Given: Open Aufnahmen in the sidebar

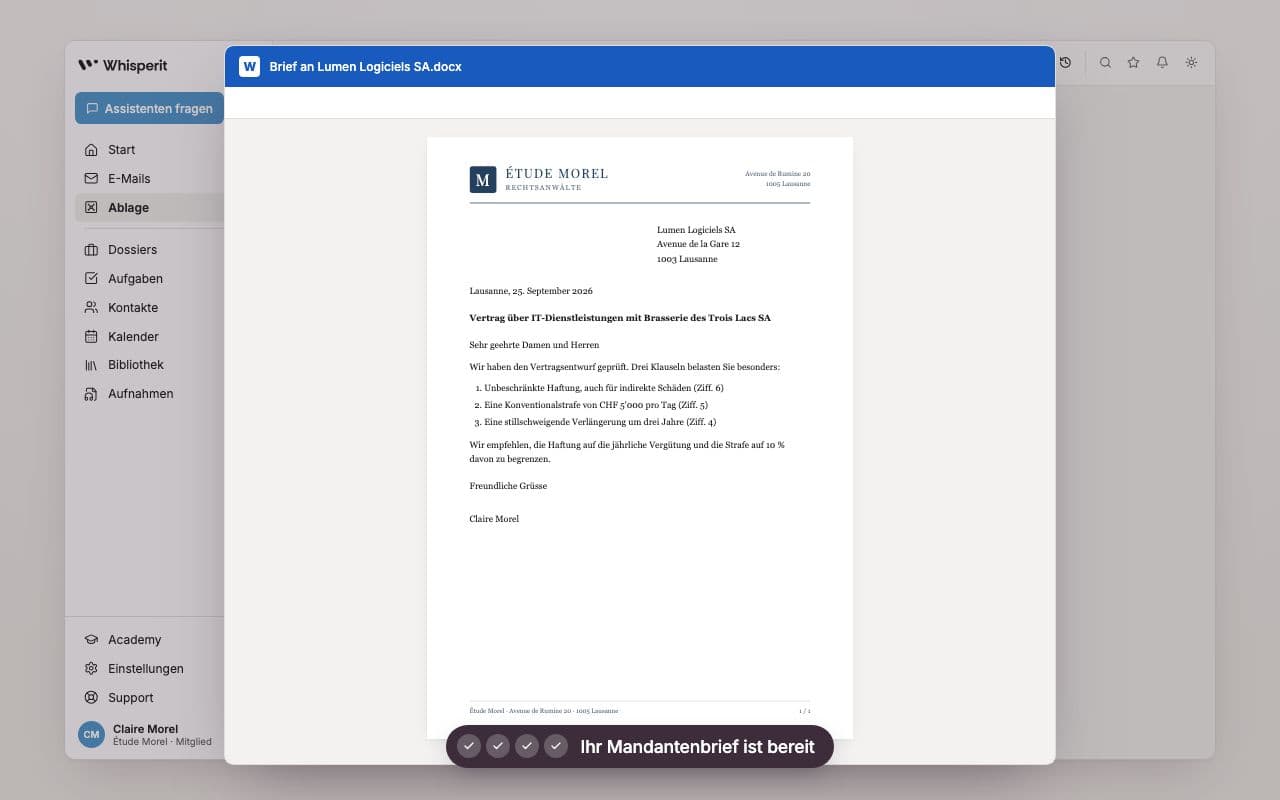Looking at the screenshot, I should coord(149,394).
